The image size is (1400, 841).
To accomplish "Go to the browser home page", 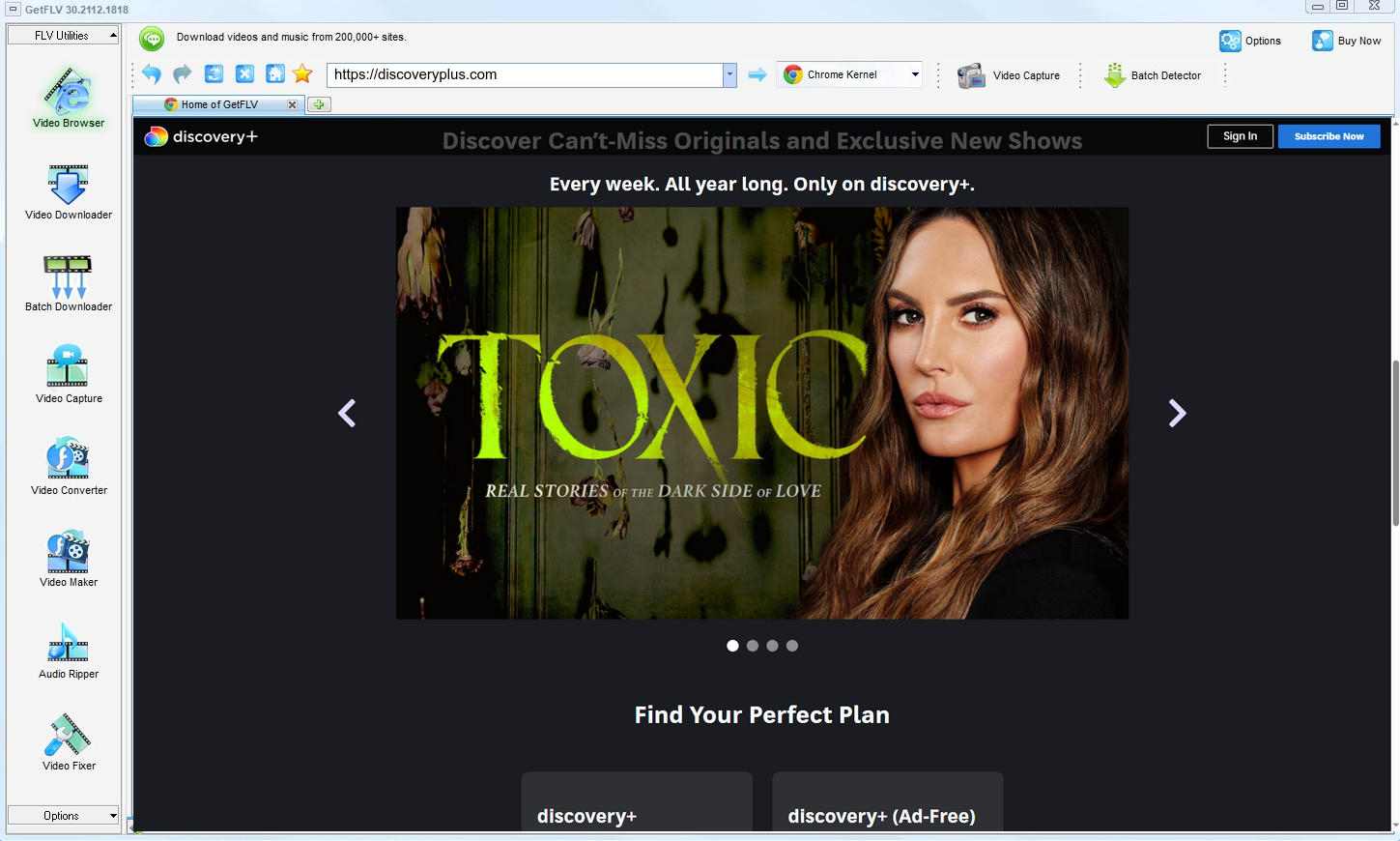I will coord(275,74).
